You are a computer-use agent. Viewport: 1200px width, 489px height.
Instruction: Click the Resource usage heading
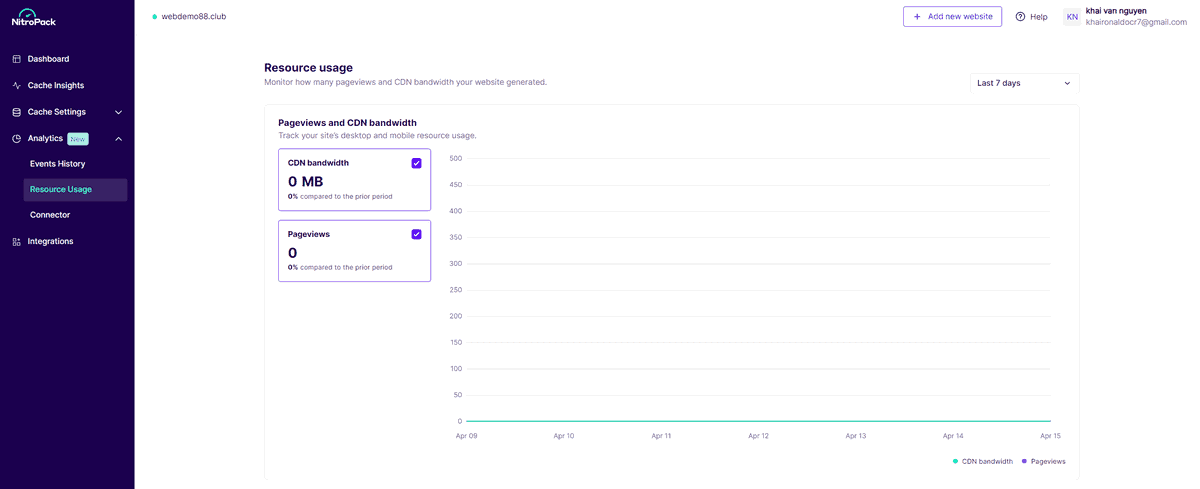(308, 68)
